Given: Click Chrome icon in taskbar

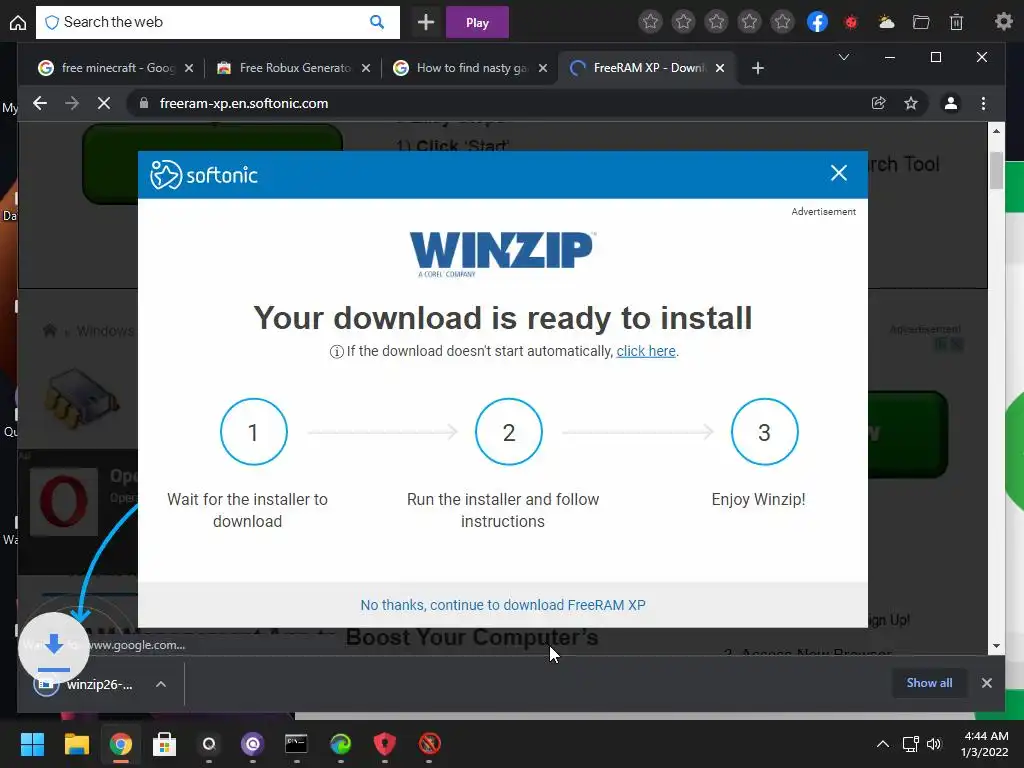Looking at the screenshot, I should click(121, 744).
